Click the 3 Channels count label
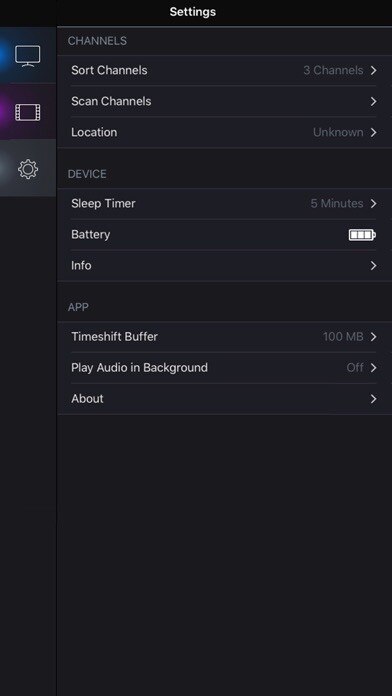Viewport: 392px width, 696px height. [x=333, y=70]
